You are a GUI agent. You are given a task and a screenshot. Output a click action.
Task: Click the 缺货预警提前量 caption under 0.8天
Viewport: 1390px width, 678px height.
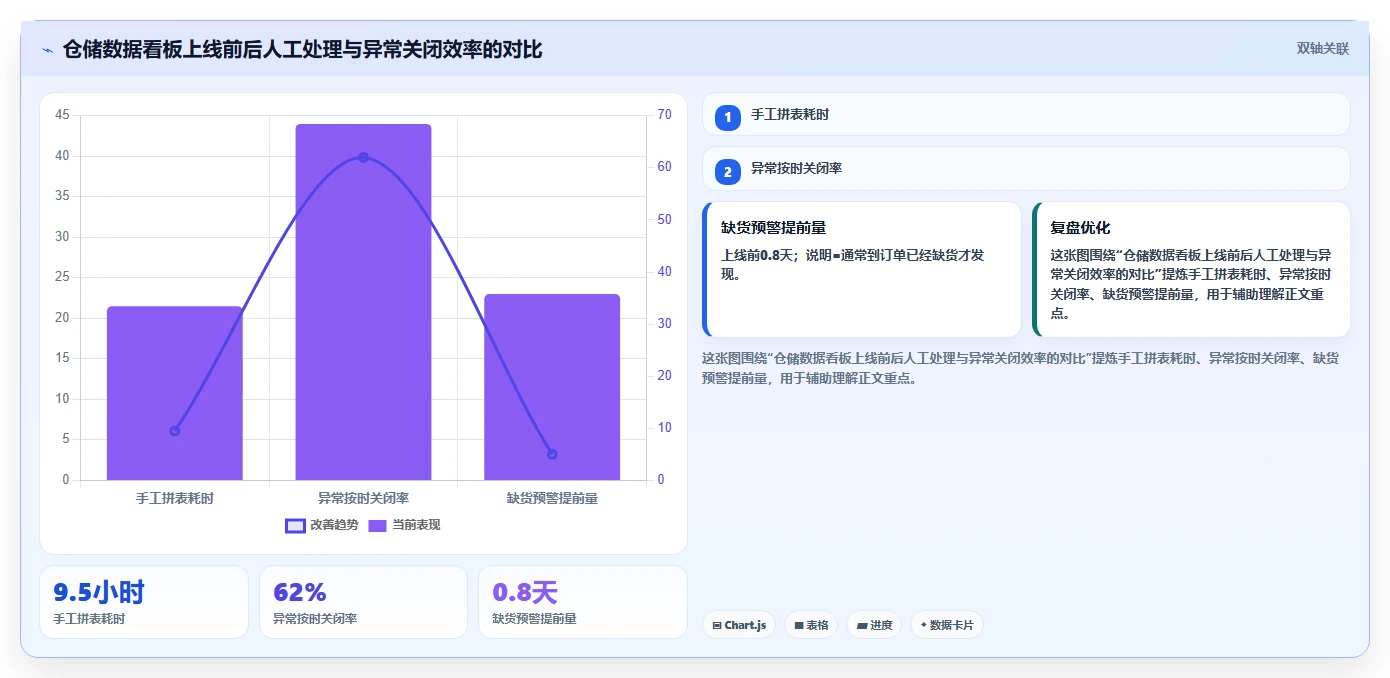point(535,619)
